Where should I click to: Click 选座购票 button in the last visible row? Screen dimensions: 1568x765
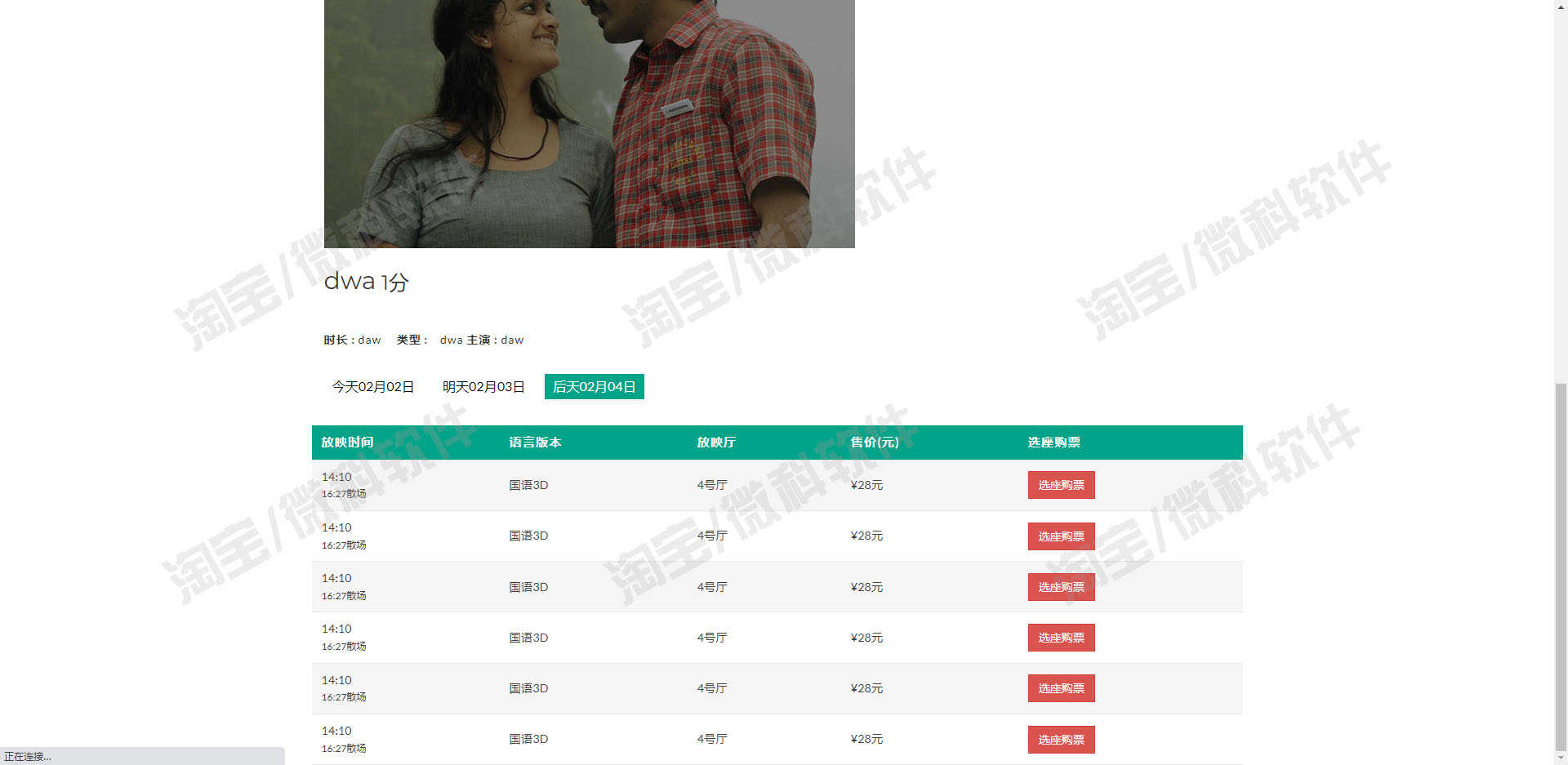point(1061,740)
